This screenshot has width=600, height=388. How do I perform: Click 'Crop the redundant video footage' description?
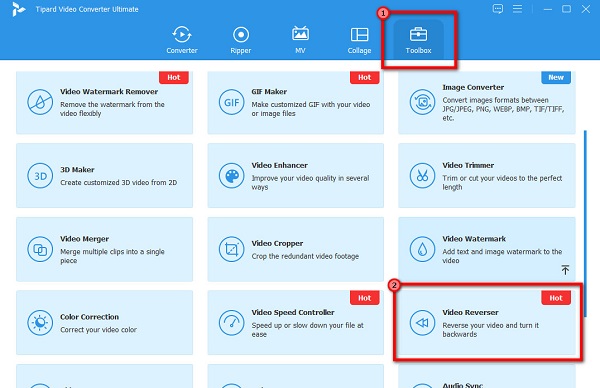(x=305, y=256)
